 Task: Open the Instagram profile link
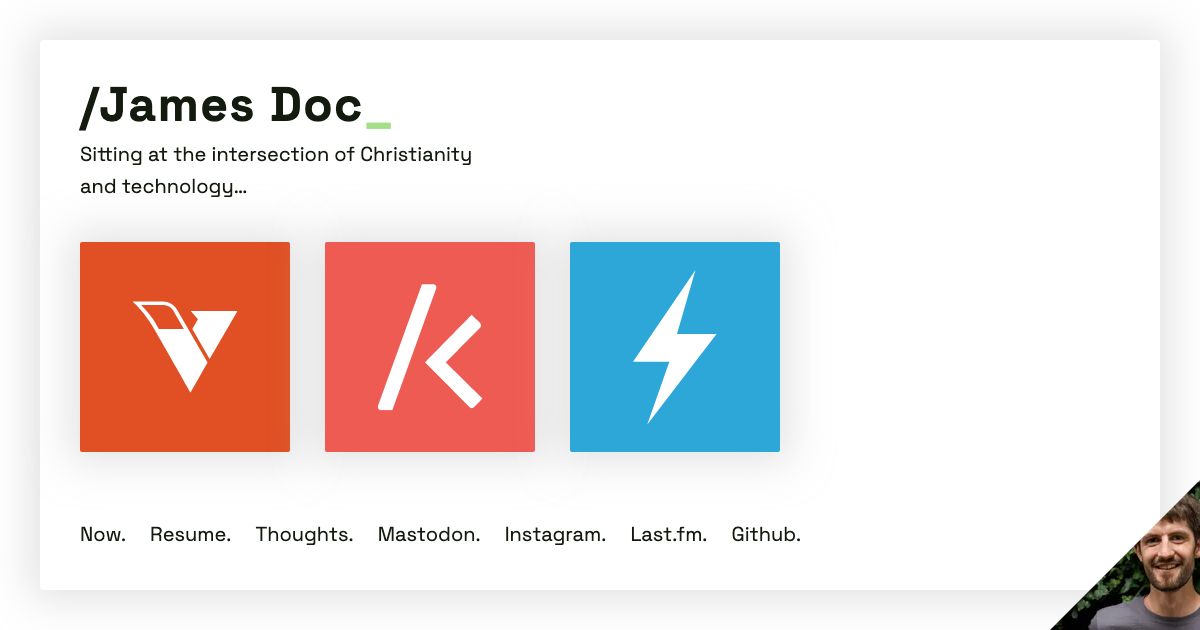555,535
